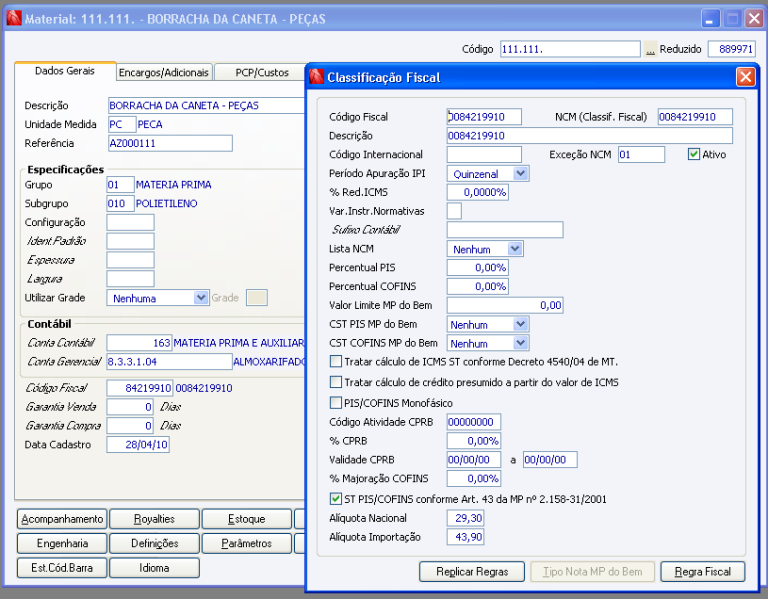Click the Regra Fiscal button
Viewport: 768px width, 599px height.
pyautogui.click(x=702, y=572)
